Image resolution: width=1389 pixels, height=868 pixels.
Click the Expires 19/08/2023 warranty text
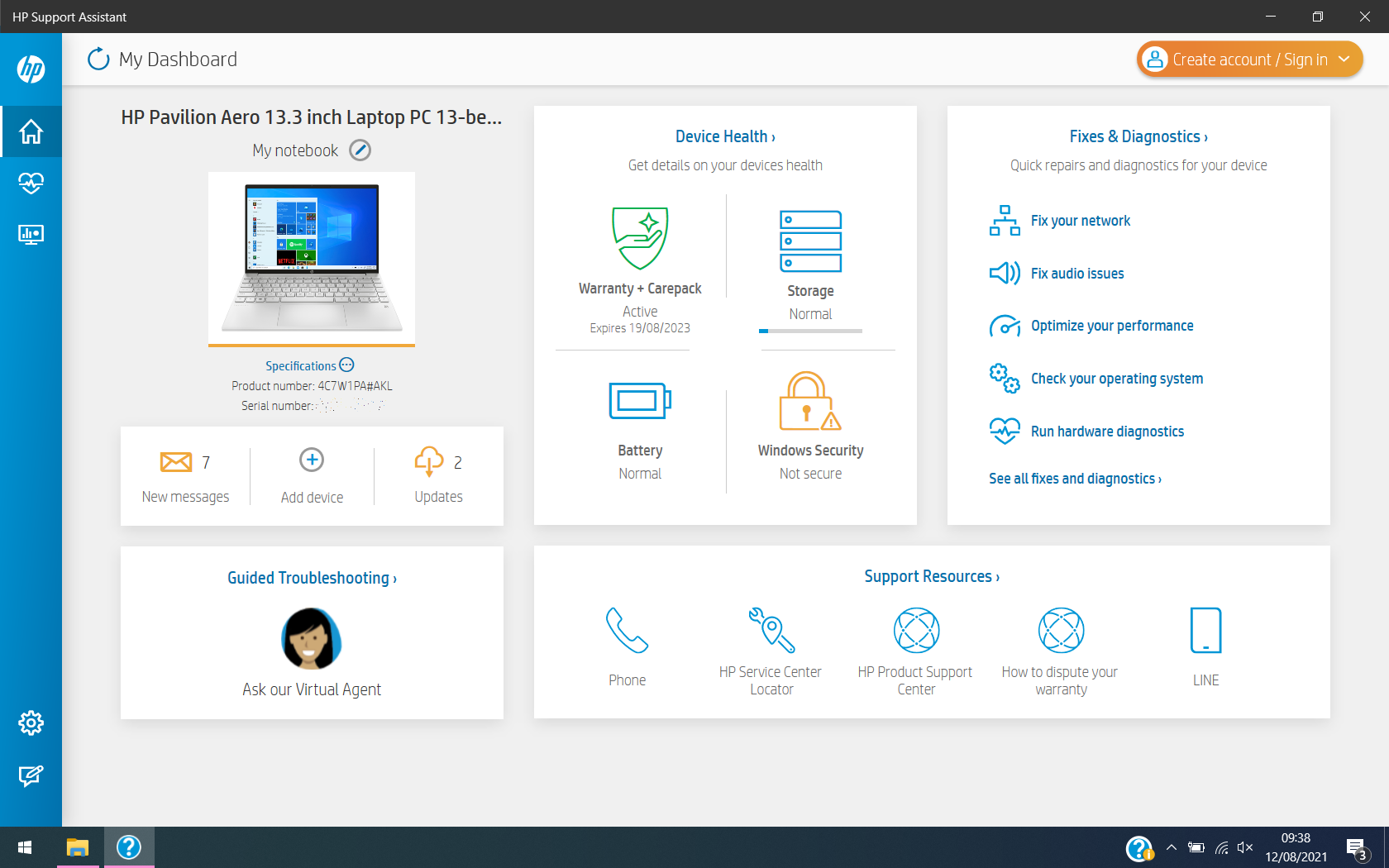[640, 328]
